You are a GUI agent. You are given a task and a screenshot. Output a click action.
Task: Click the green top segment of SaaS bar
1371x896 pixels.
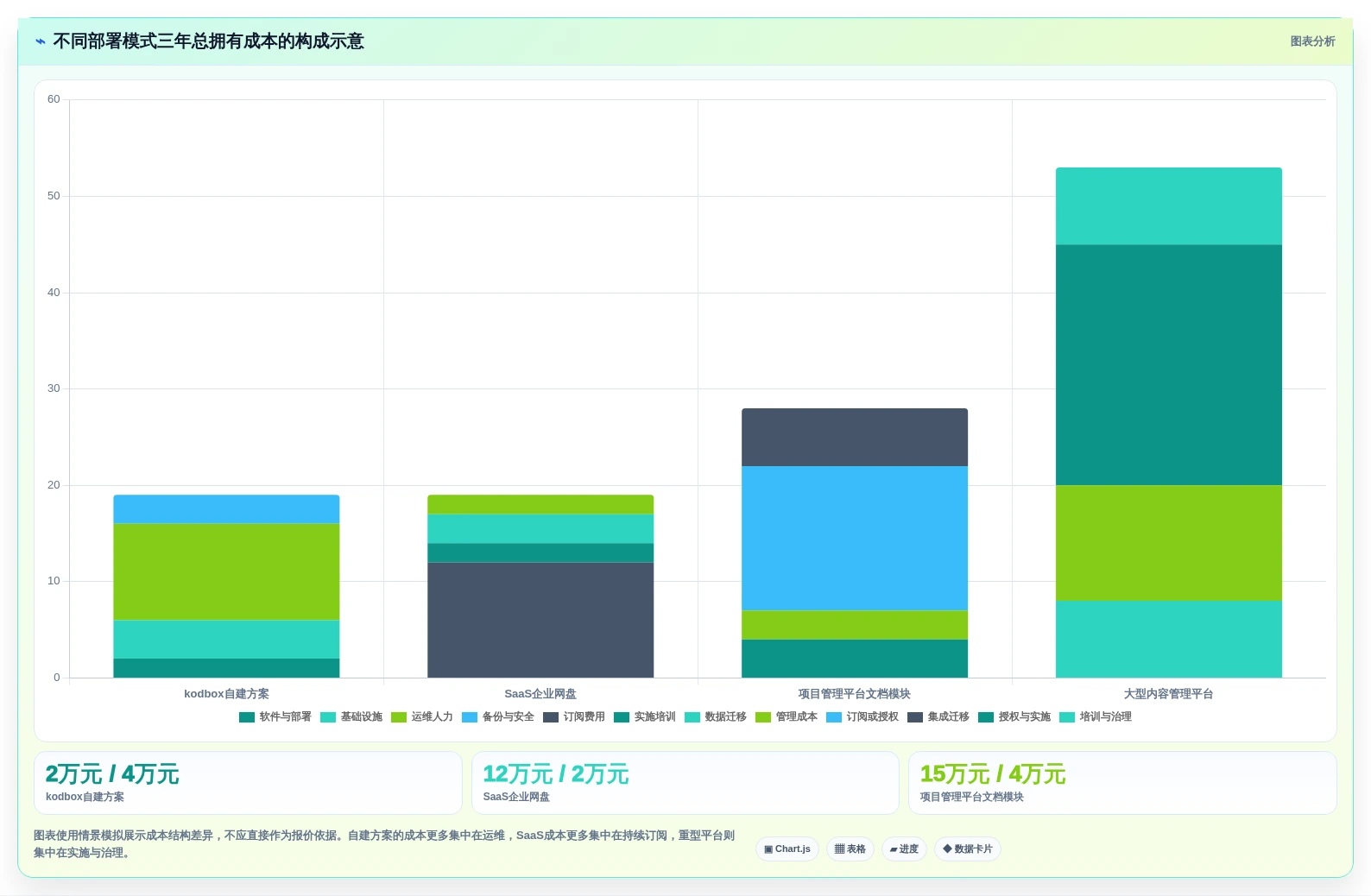tap(540, 504)
